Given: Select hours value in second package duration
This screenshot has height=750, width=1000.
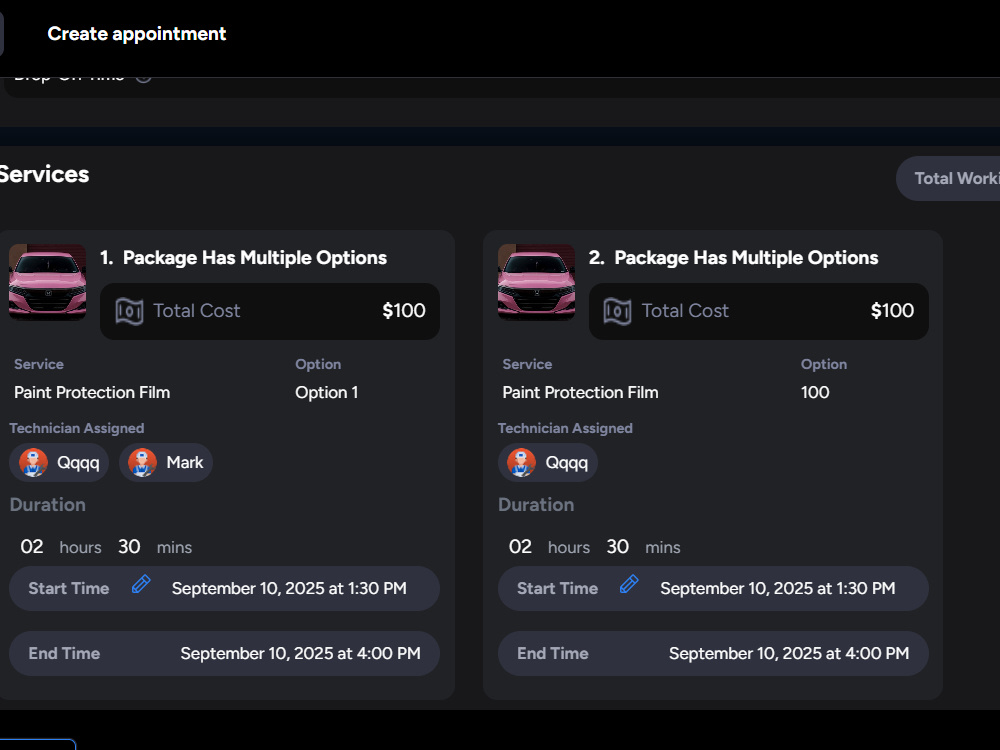Looking at the screenshot, I should pos(520,547).
